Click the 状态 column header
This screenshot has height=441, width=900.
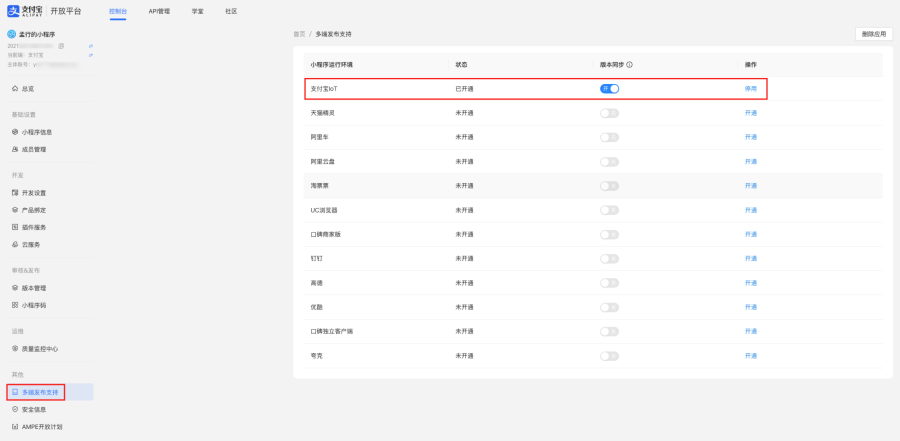[x=461, y=65]
